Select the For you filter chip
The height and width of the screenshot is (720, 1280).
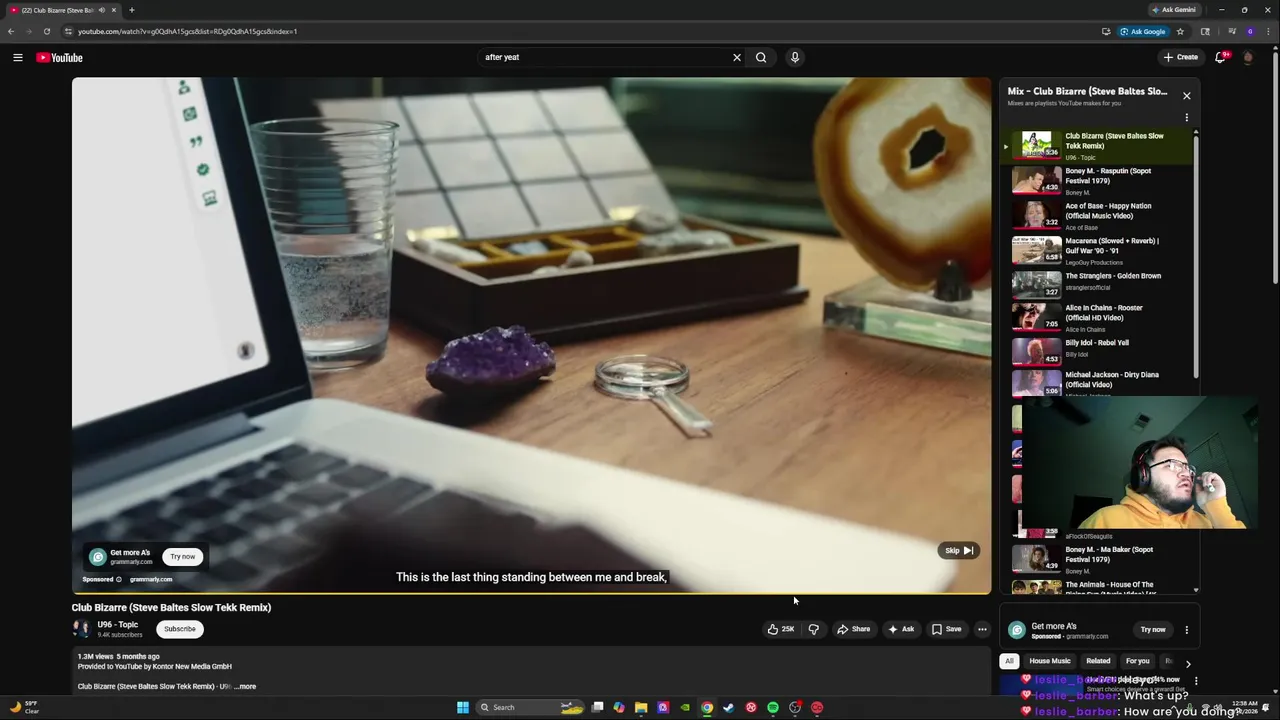[x=1138, y=661]
